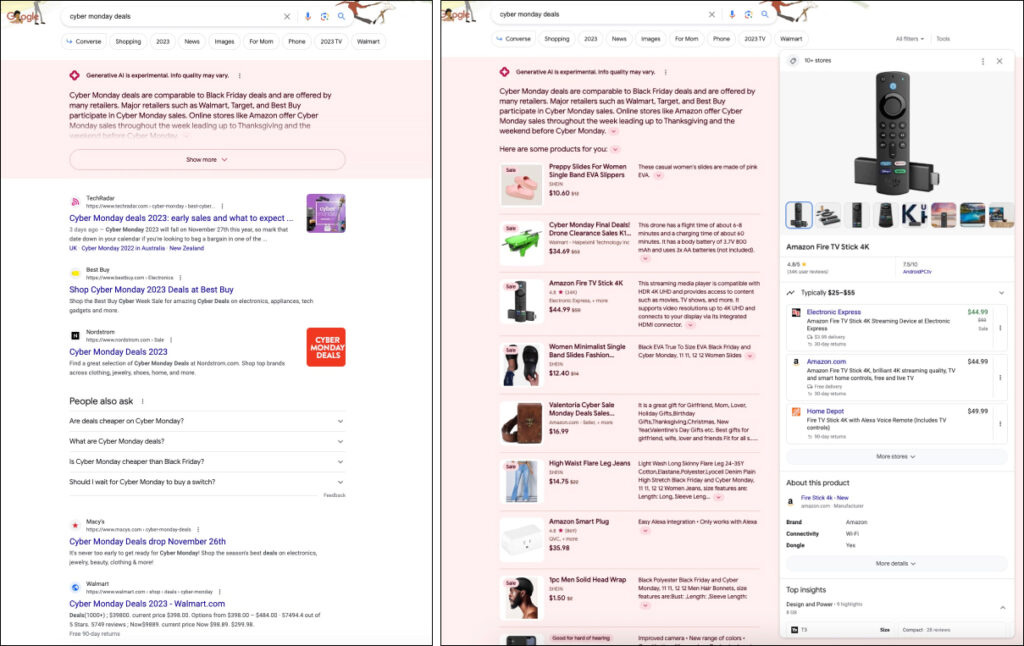Click Amazon.com store link in product panel
Viewport: 1024px width, 646px height.
point(826,361)
